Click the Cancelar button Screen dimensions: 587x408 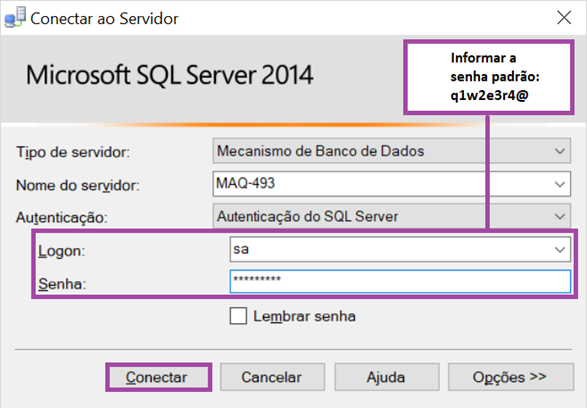[x=272, y=377]
